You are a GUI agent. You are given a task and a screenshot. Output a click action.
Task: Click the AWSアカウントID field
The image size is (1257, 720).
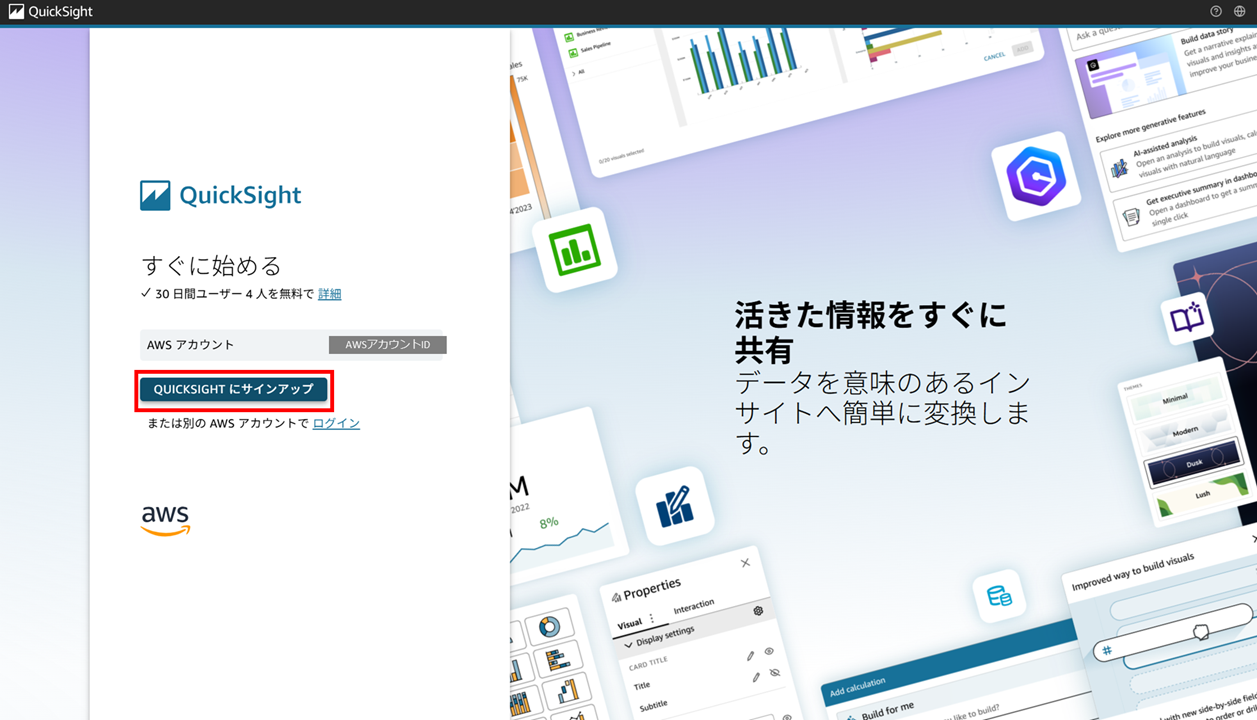(x=387, y=345)
